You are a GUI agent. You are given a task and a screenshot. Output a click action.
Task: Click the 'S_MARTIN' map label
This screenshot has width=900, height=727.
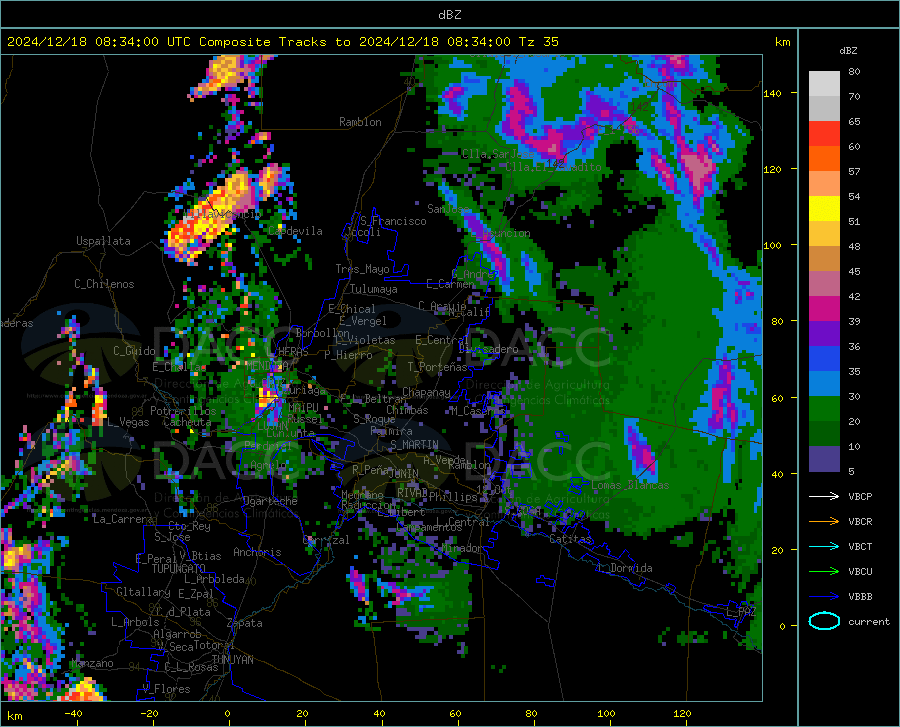click(x=414, y=445)
